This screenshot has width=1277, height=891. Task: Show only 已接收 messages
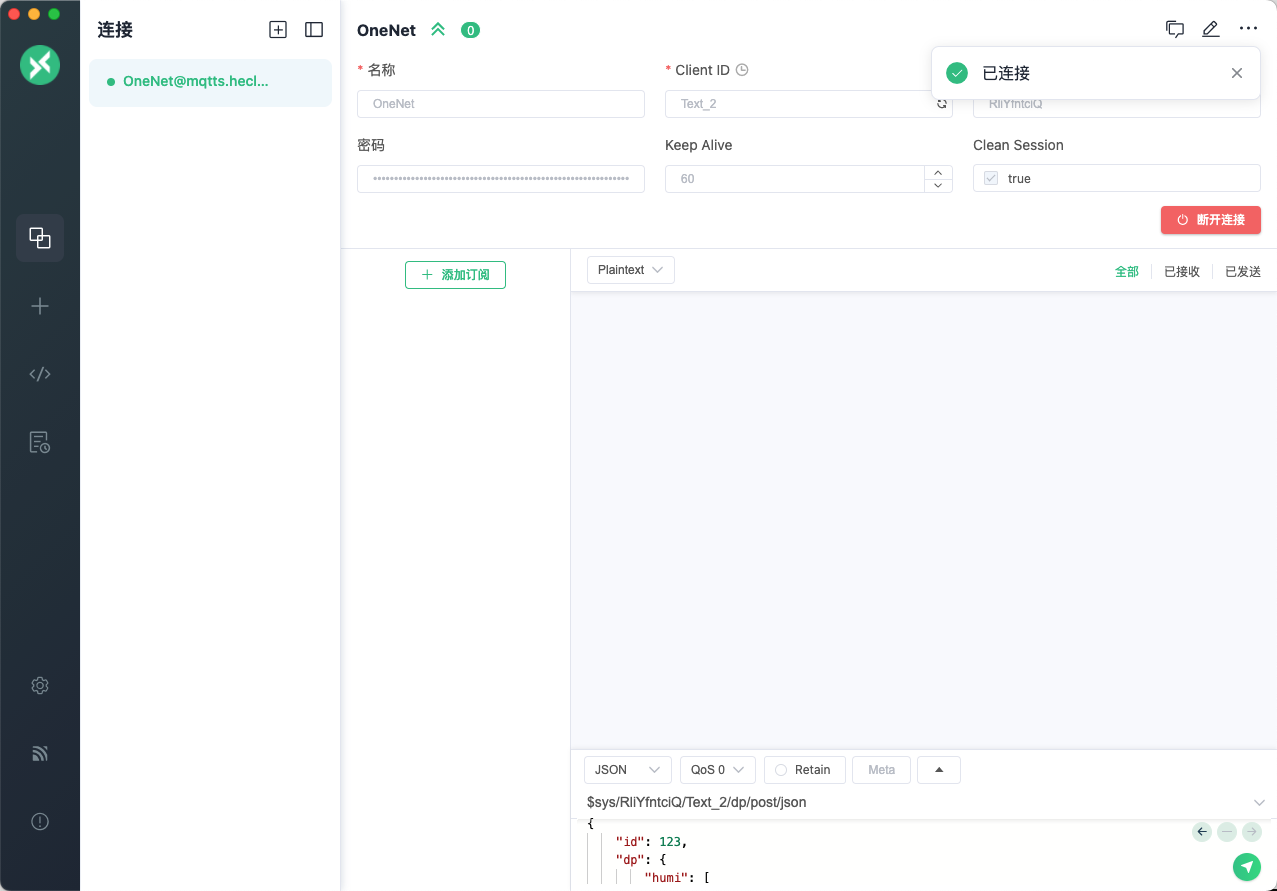coord(1181,272)
